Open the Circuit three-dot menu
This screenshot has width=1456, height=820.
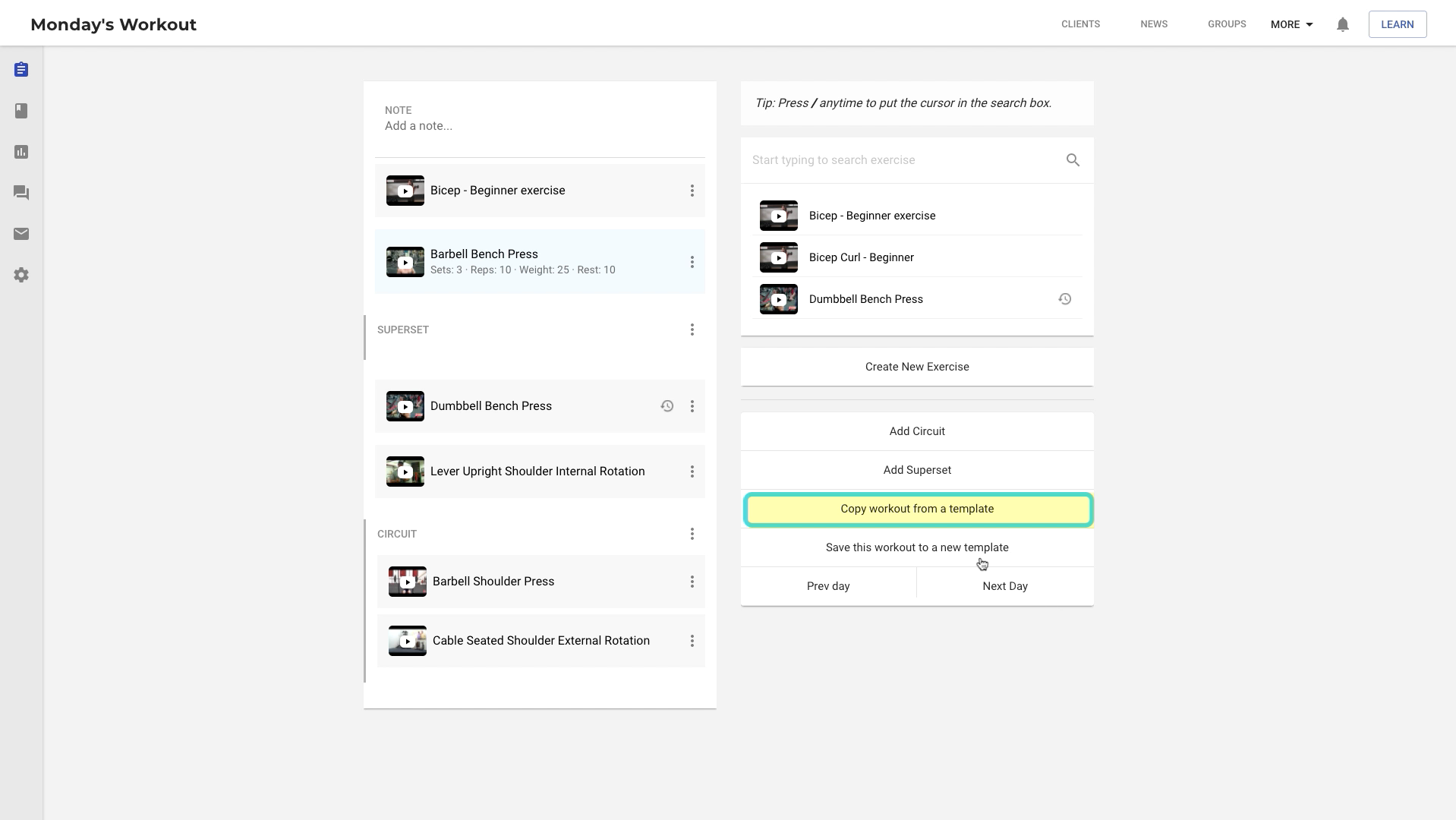[x=692, y=534]
